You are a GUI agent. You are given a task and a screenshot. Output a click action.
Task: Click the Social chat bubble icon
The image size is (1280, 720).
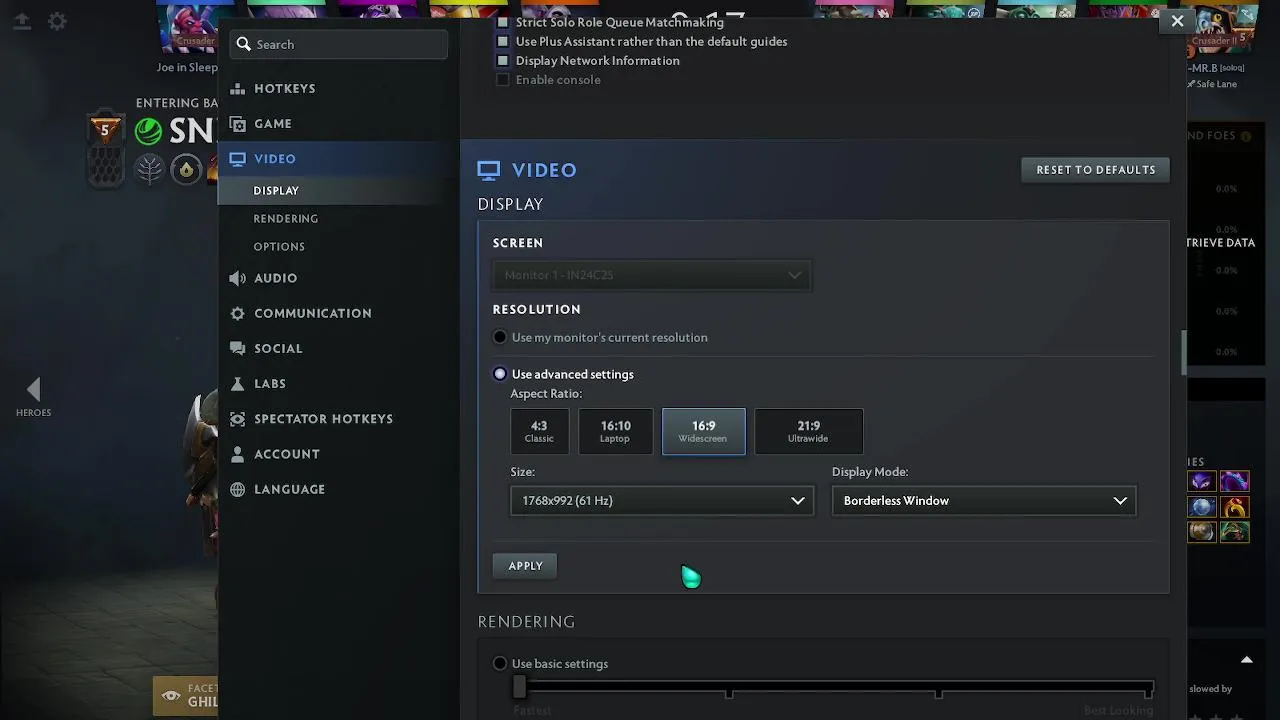tap(237, 348)
